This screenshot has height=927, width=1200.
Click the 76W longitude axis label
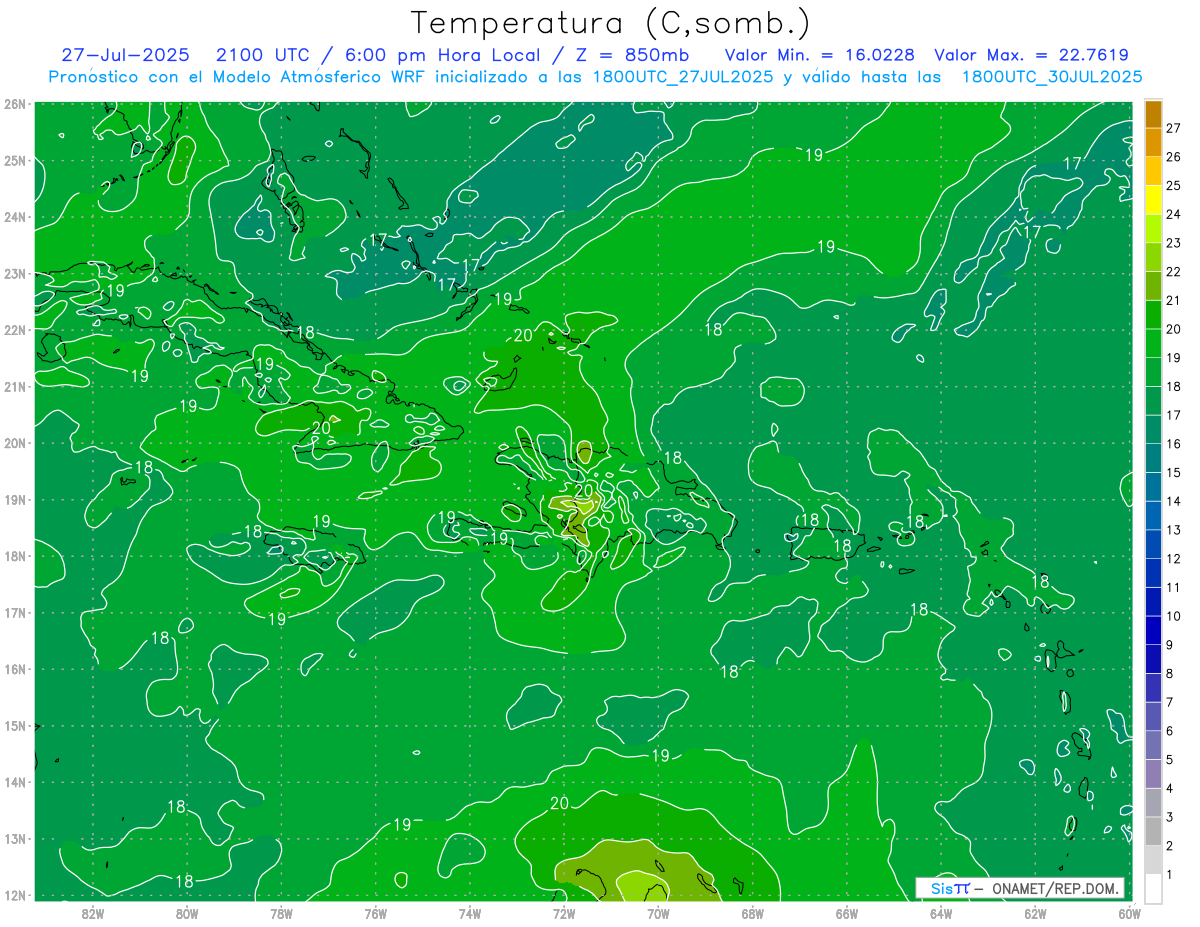point(376,913)
